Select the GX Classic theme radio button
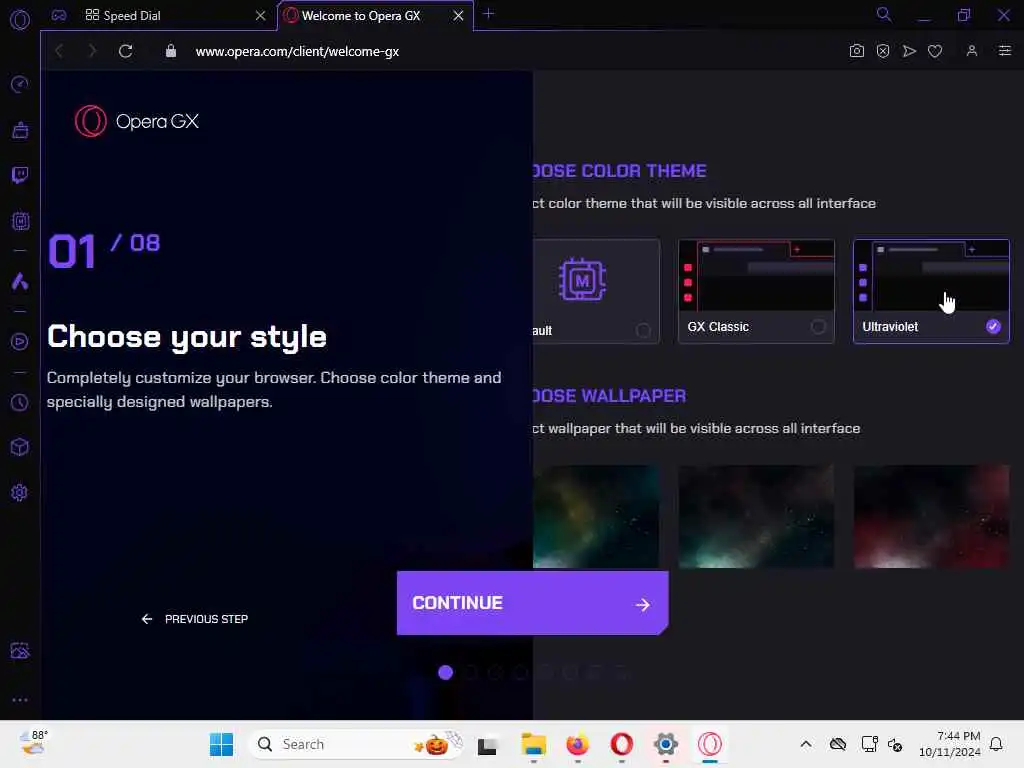The image size is (1024, 768). 818,327
